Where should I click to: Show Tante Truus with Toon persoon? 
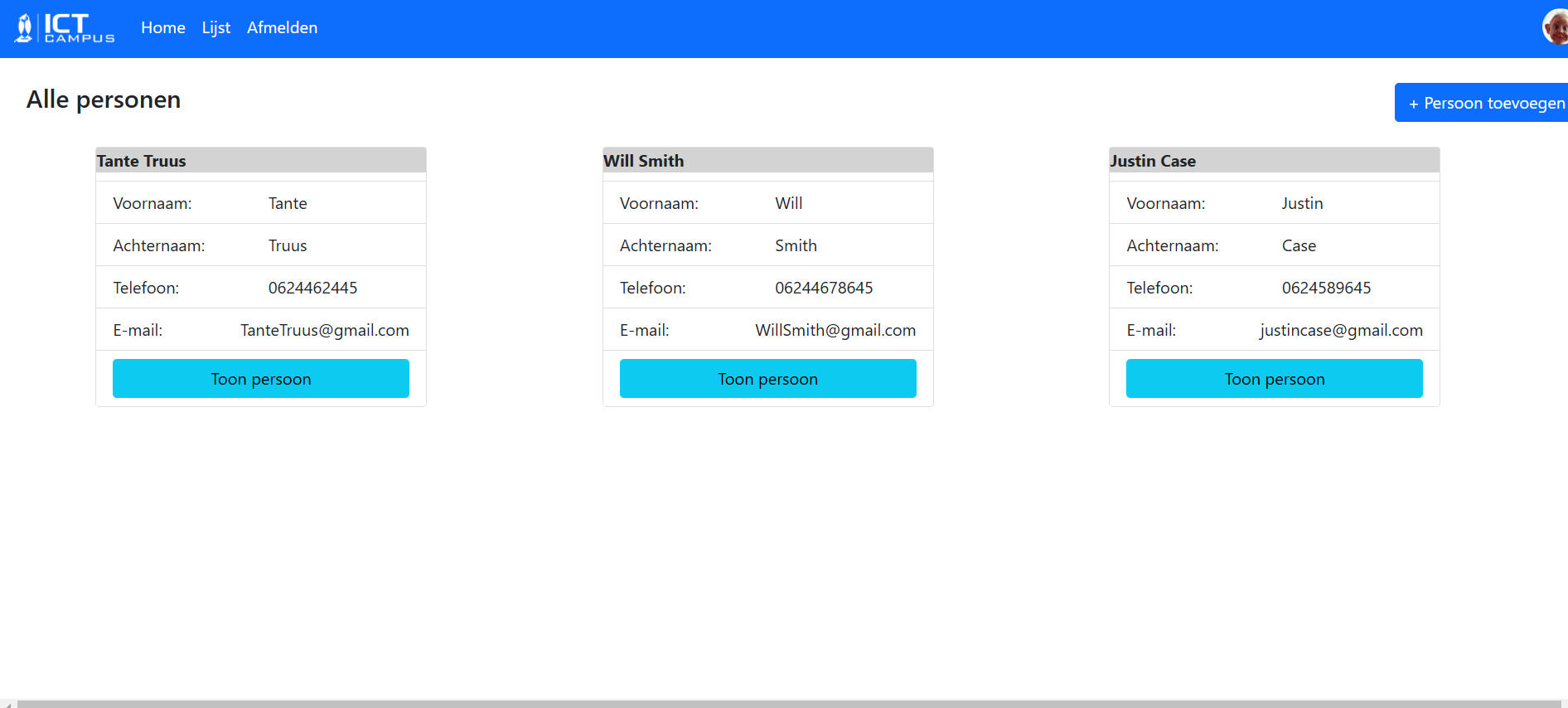261,379
